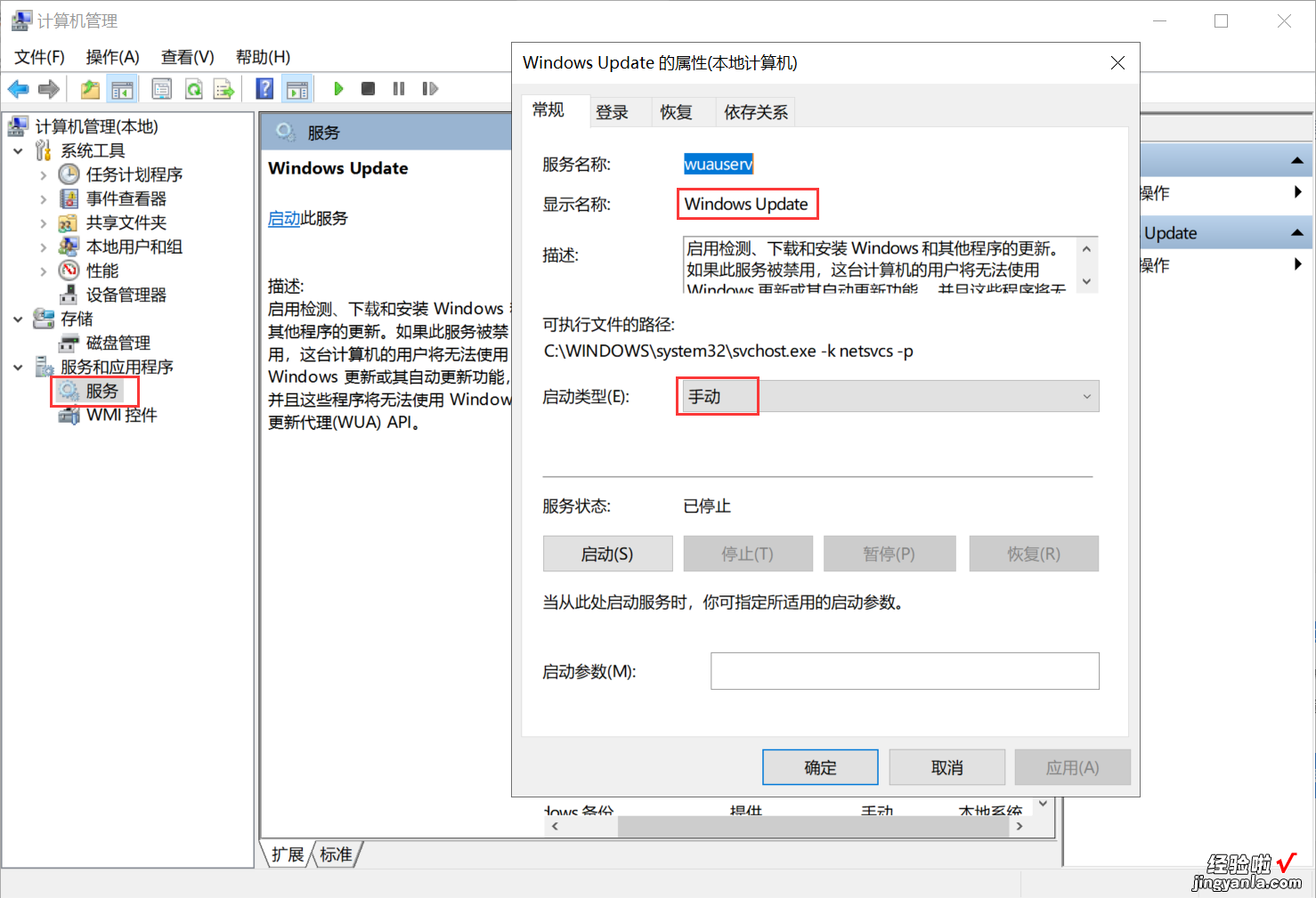Click the Stop service square icon

[368, 89]
